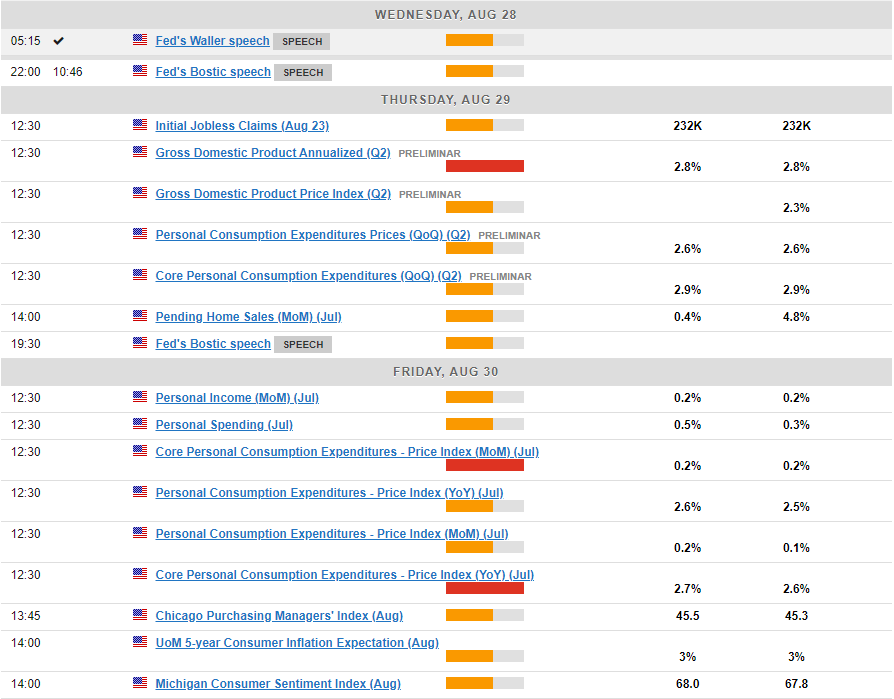
Task: Click the Thursday, Aug 29 date header
Action: (446, 100)
